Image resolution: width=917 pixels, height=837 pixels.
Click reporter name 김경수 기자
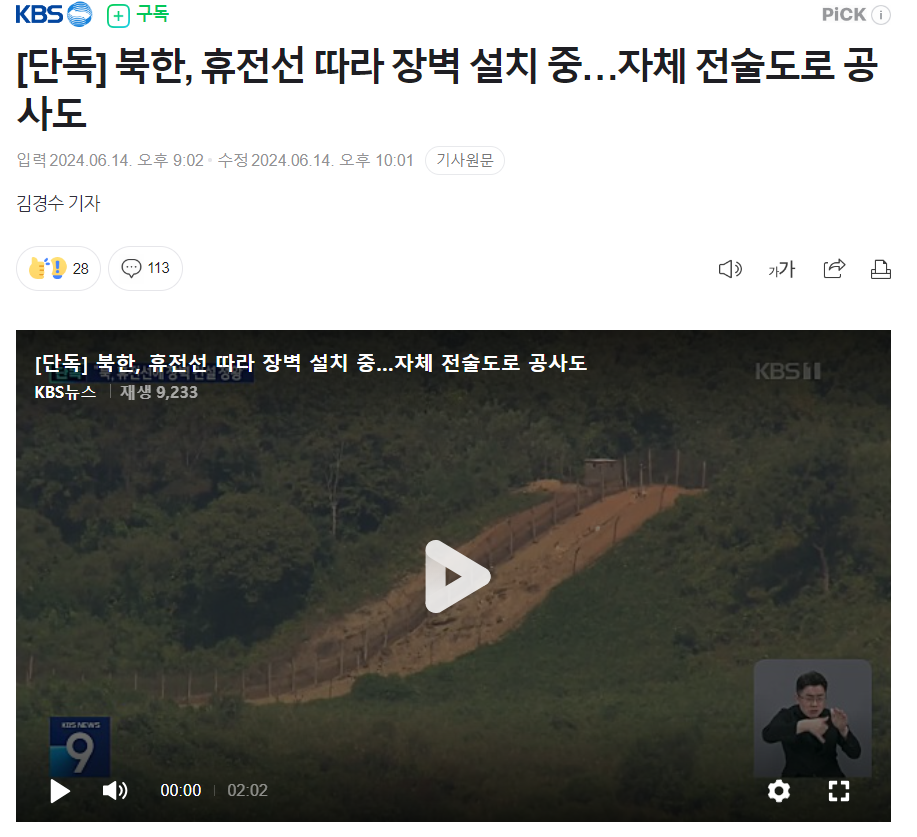coord(58,204)
